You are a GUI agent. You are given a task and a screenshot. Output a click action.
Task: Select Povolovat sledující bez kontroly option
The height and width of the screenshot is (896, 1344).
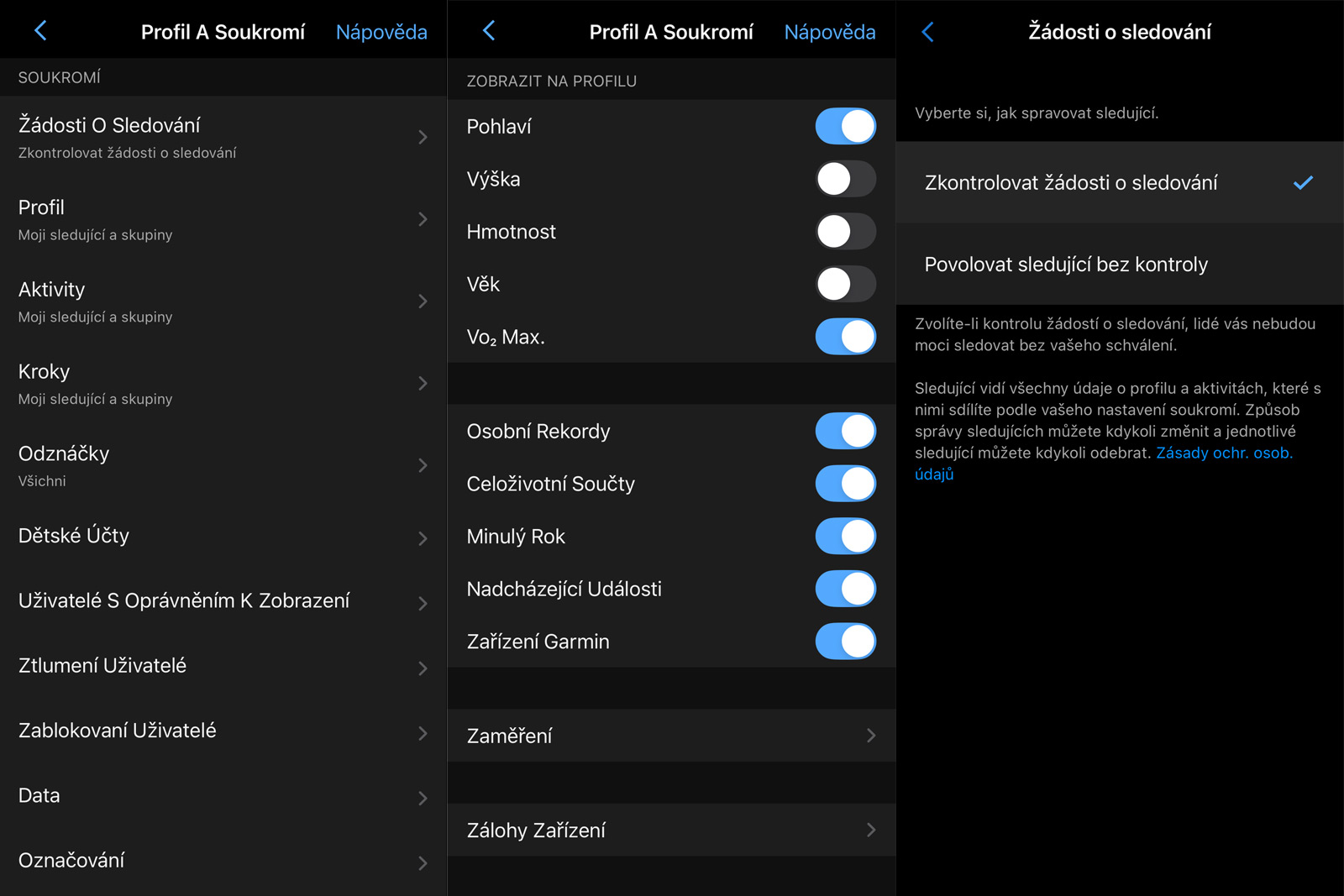point(1120,265)
